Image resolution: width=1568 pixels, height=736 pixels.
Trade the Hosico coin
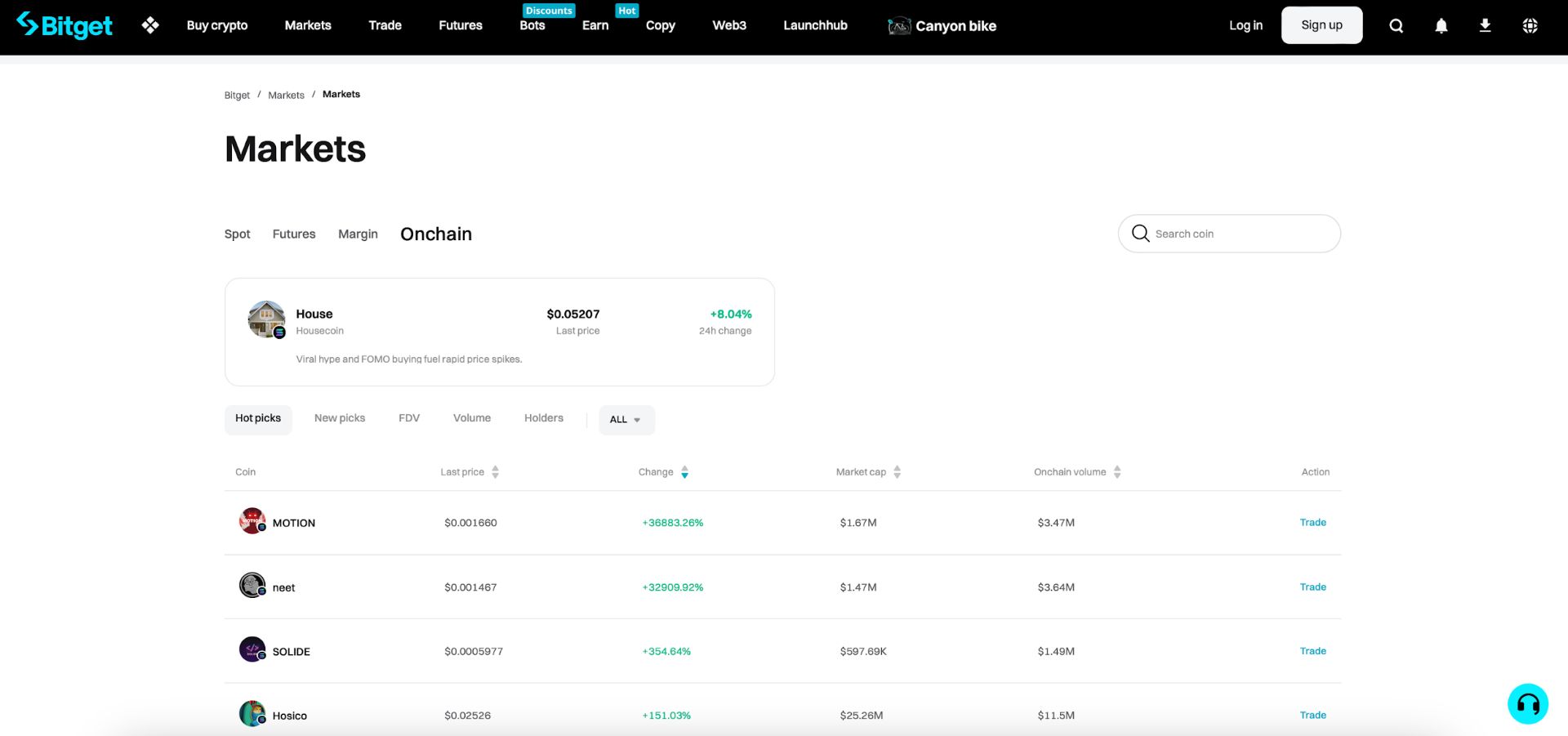[x=1313, y=716]
